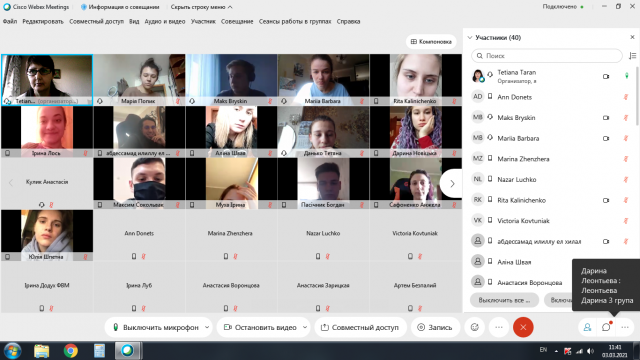This screenshot has width=640, height=360.
Task: Open microphone options dropdown arrow
Action: click(x=207, y=327)
